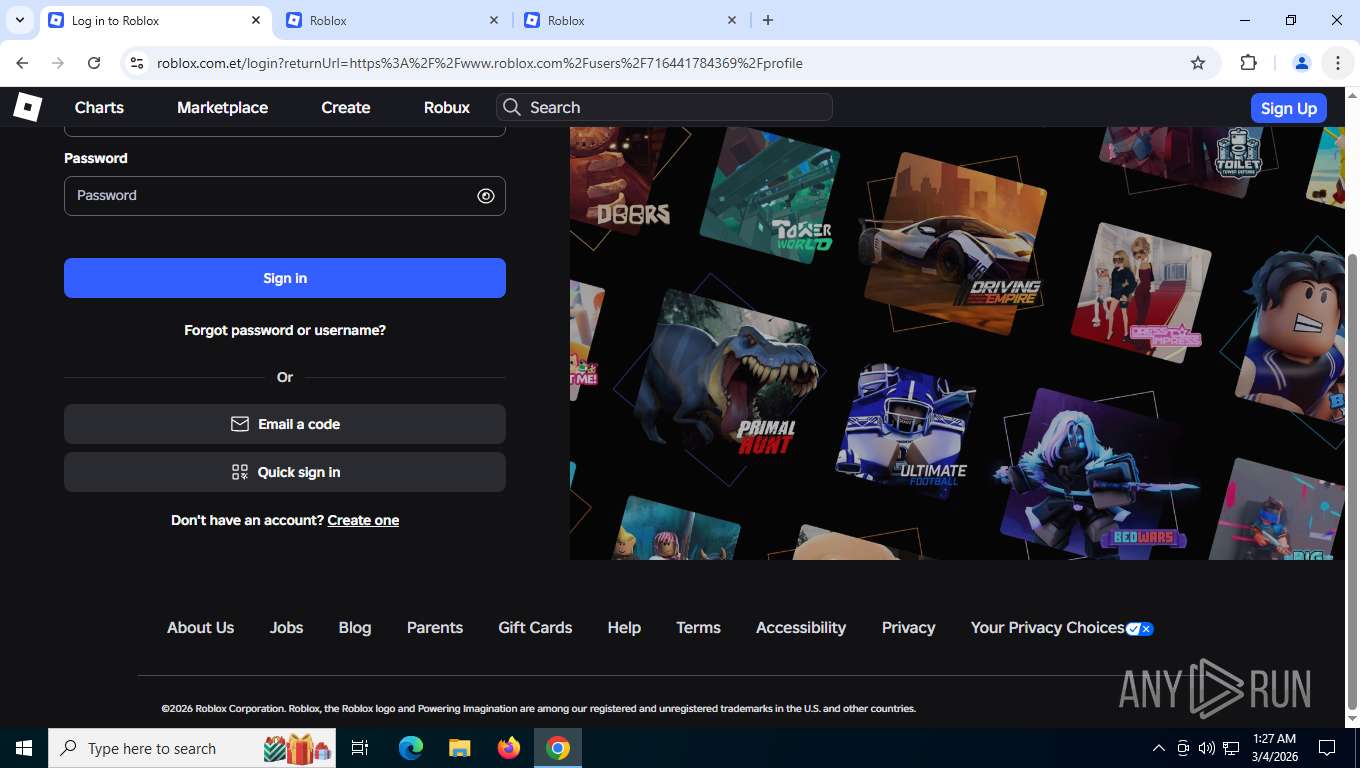1360x768 pixels.
Task: Switch to the second Roblox tab
Action: (x=393, y=20)
